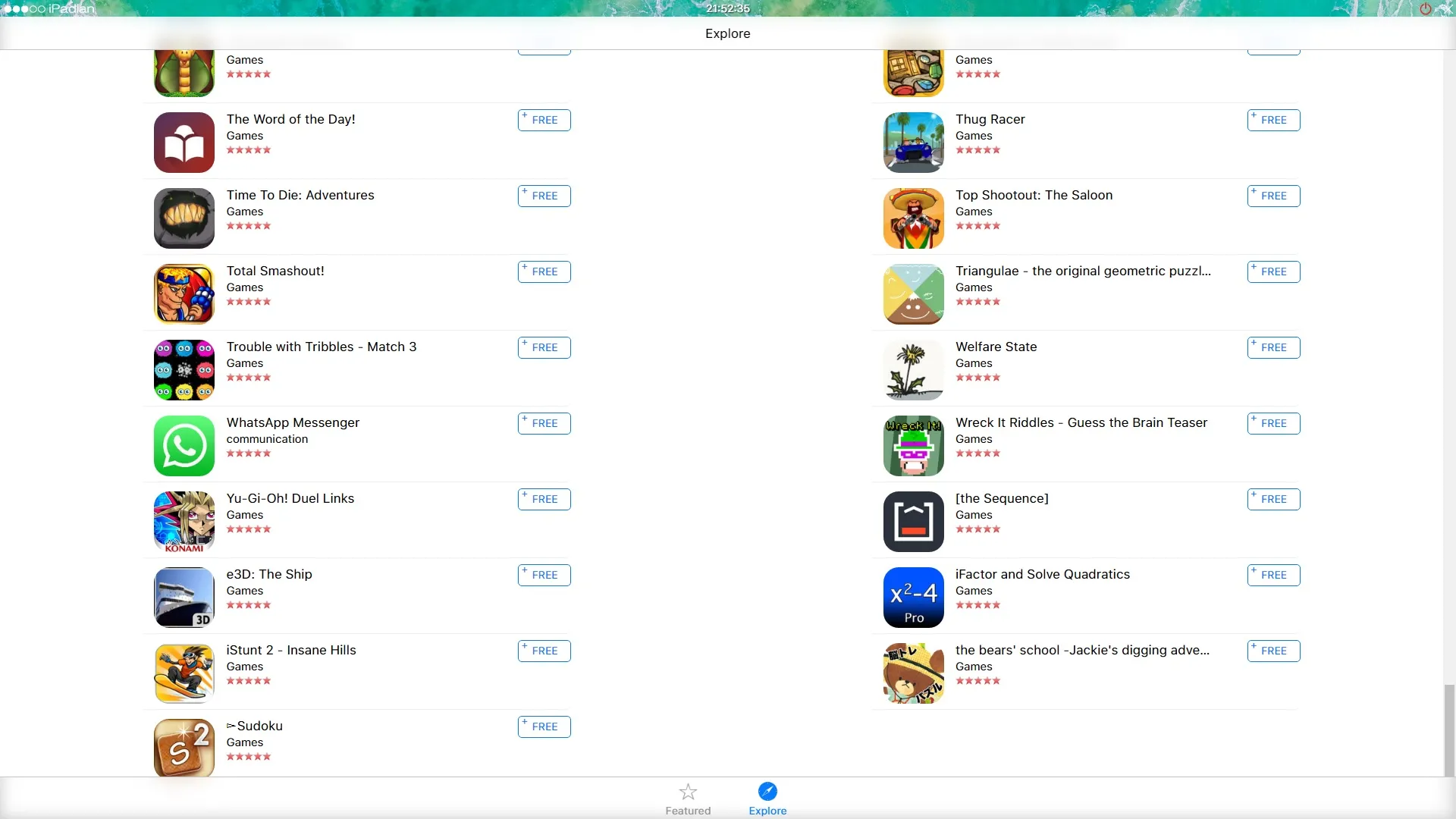
Task: Switch to the Featured tab
Action: coord(688,799)
